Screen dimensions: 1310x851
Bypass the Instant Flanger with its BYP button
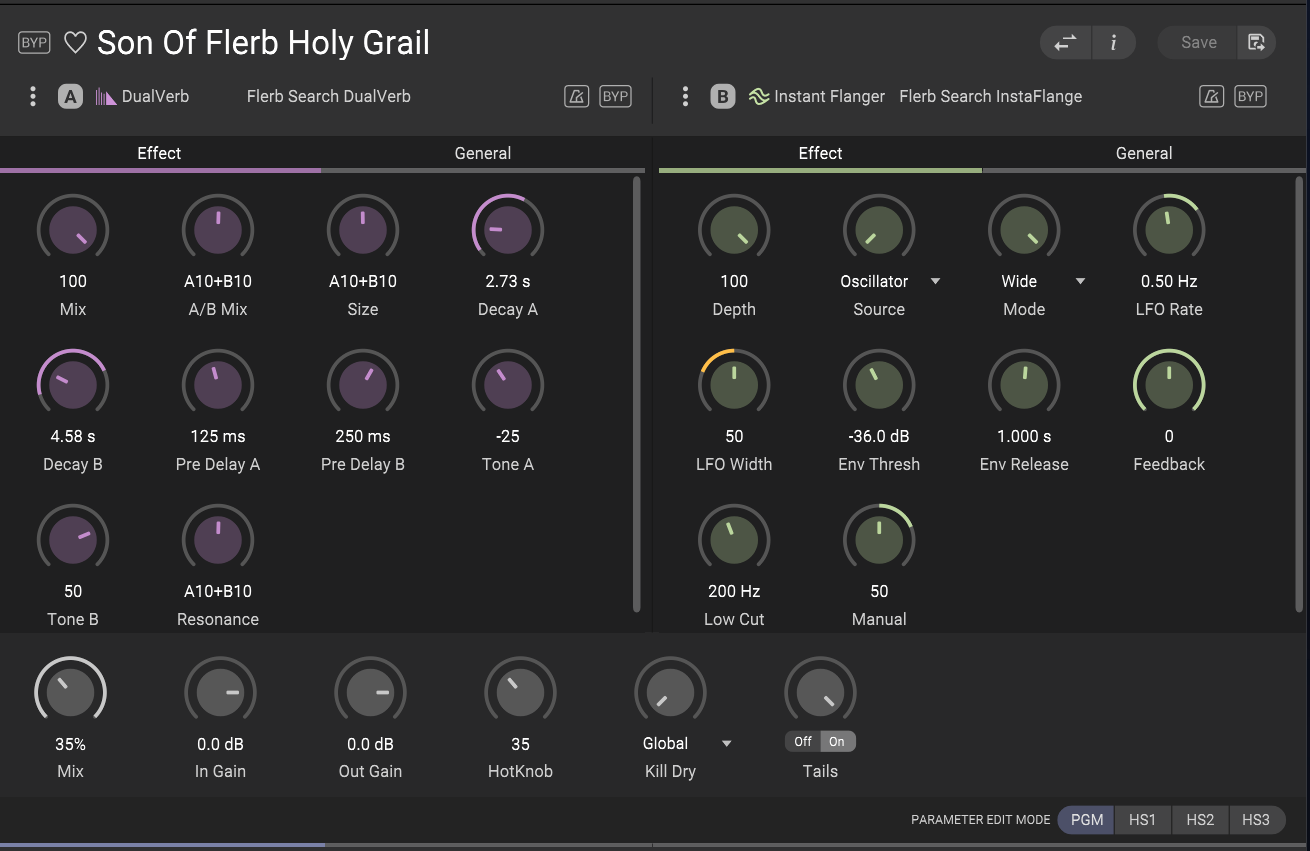pos(1251,97)
